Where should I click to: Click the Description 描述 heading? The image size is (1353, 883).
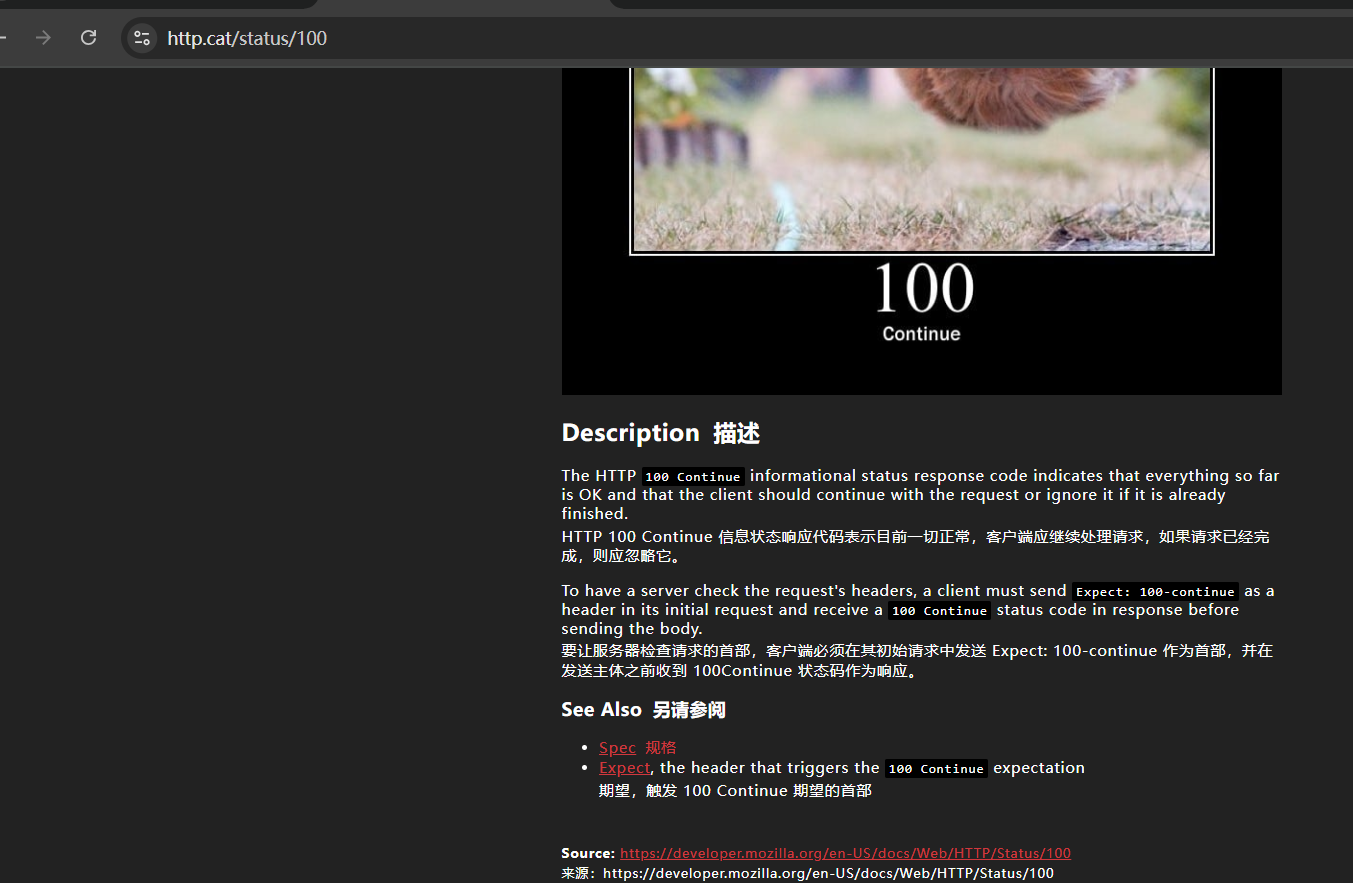pos(661,433)
